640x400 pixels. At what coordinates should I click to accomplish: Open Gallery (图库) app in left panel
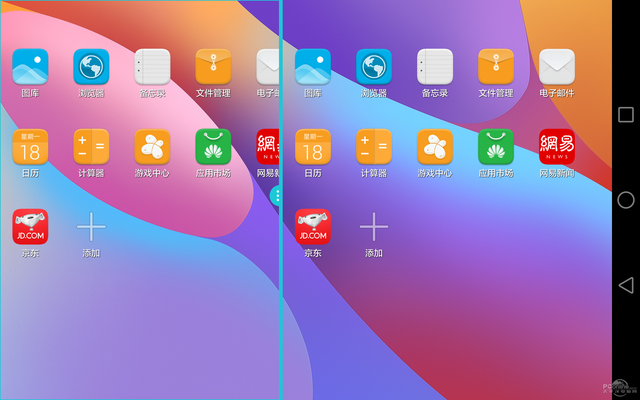pyautogui.click(x=30, y=67)
